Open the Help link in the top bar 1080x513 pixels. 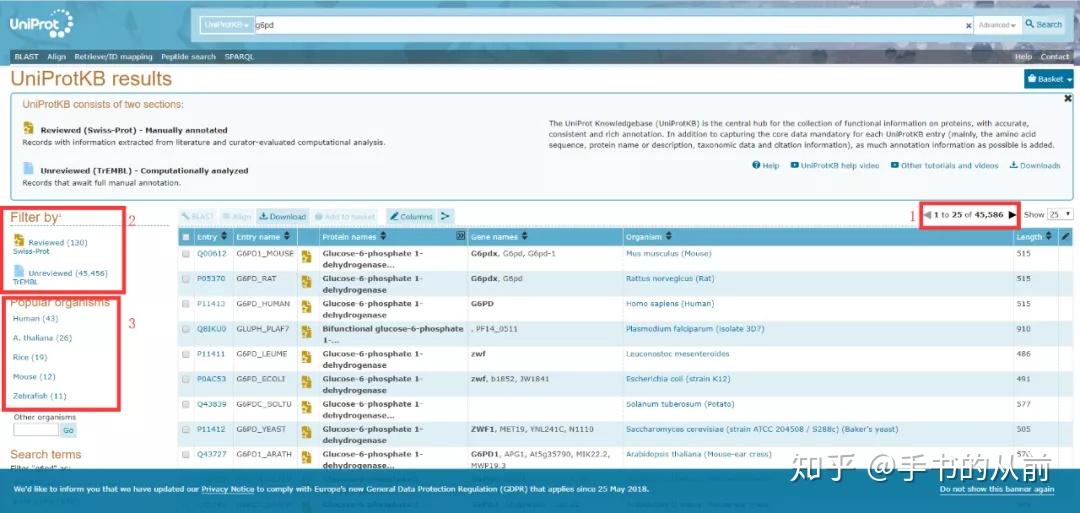coord(1024,57)
